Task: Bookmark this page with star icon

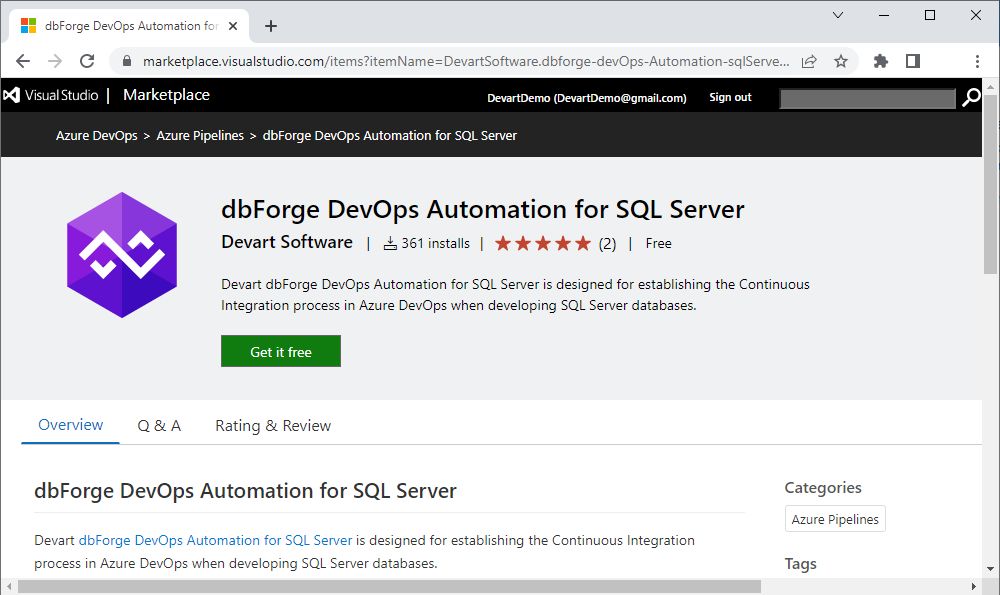Action: (x=841, y=61)
